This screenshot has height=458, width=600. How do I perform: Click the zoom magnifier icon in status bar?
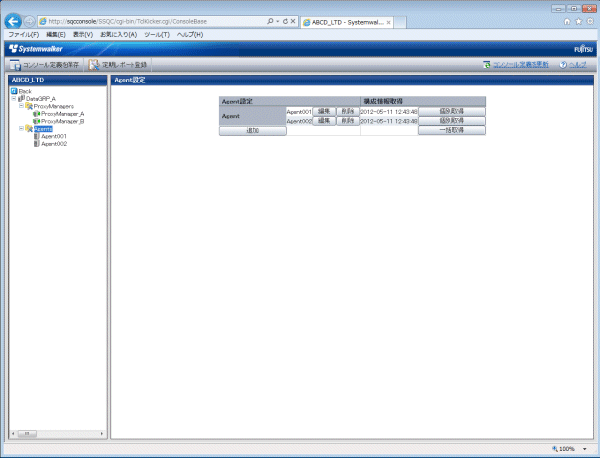coord(555,449)
